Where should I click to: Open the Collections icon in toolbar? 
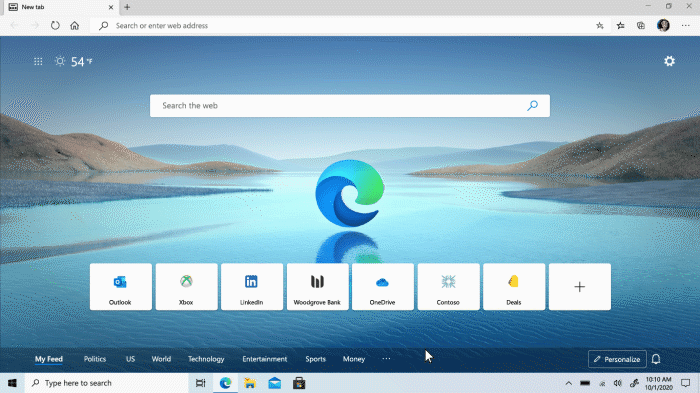(641, 25)
